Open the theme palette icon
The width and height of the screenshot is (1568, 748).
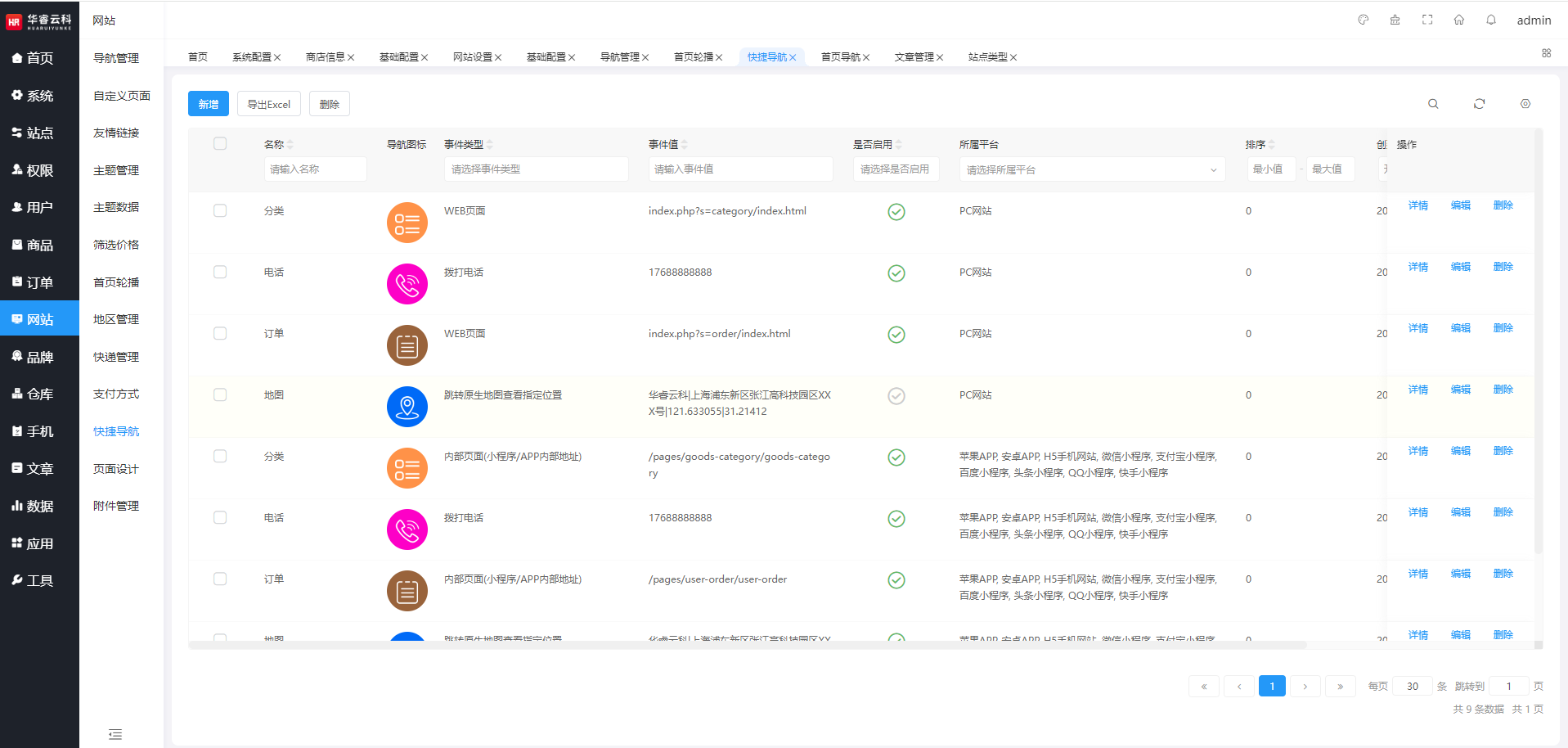point(1363,20)
